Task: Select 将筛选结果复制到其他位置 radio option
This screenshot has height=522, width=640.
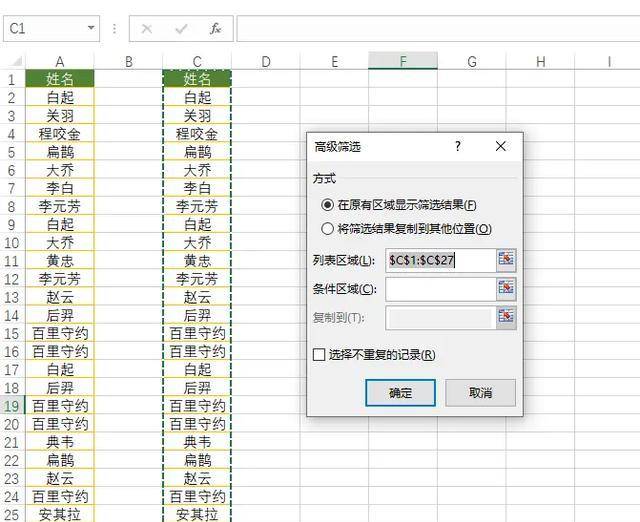Action: [327, 228]
